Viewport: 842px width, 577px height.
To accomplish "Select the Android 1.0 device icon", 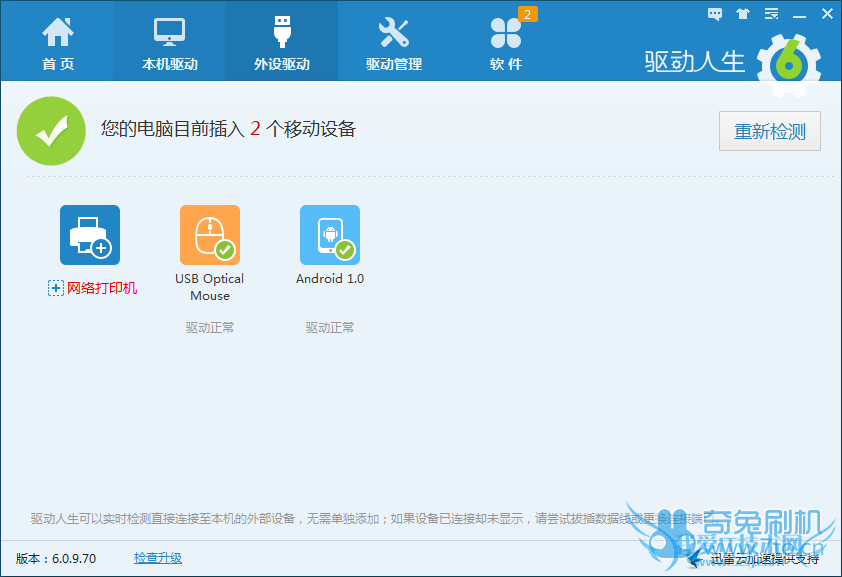I will click(x=330, y=235).
